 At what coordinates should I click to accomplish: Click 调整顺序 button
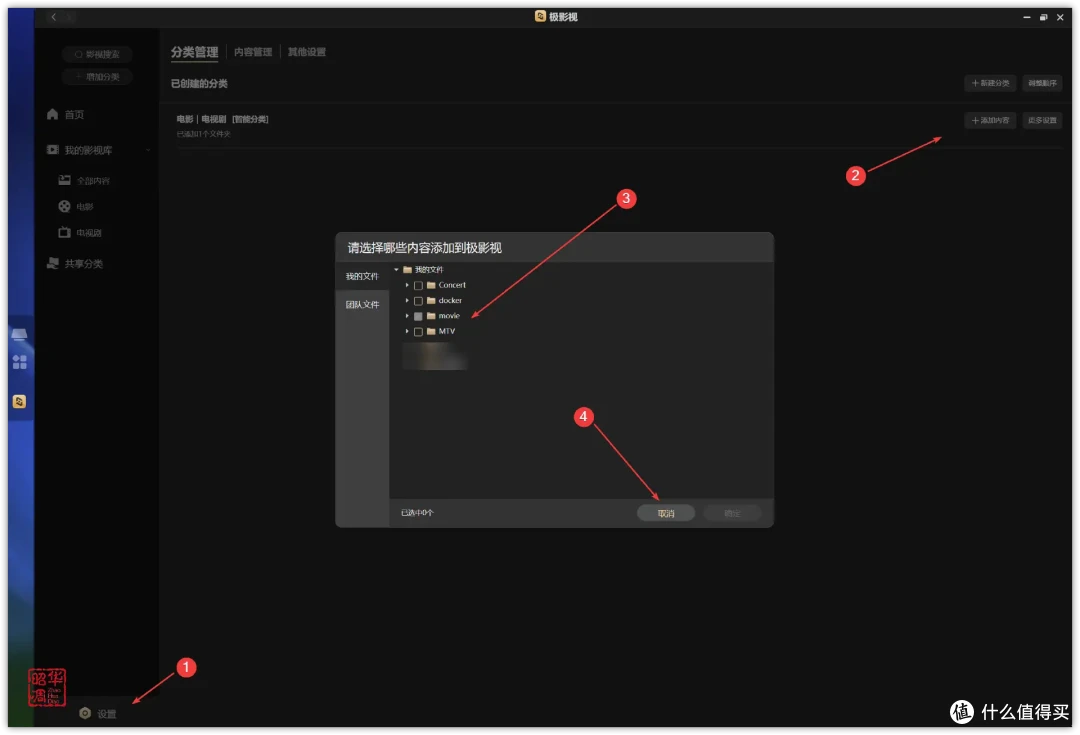coord(1042,83)
